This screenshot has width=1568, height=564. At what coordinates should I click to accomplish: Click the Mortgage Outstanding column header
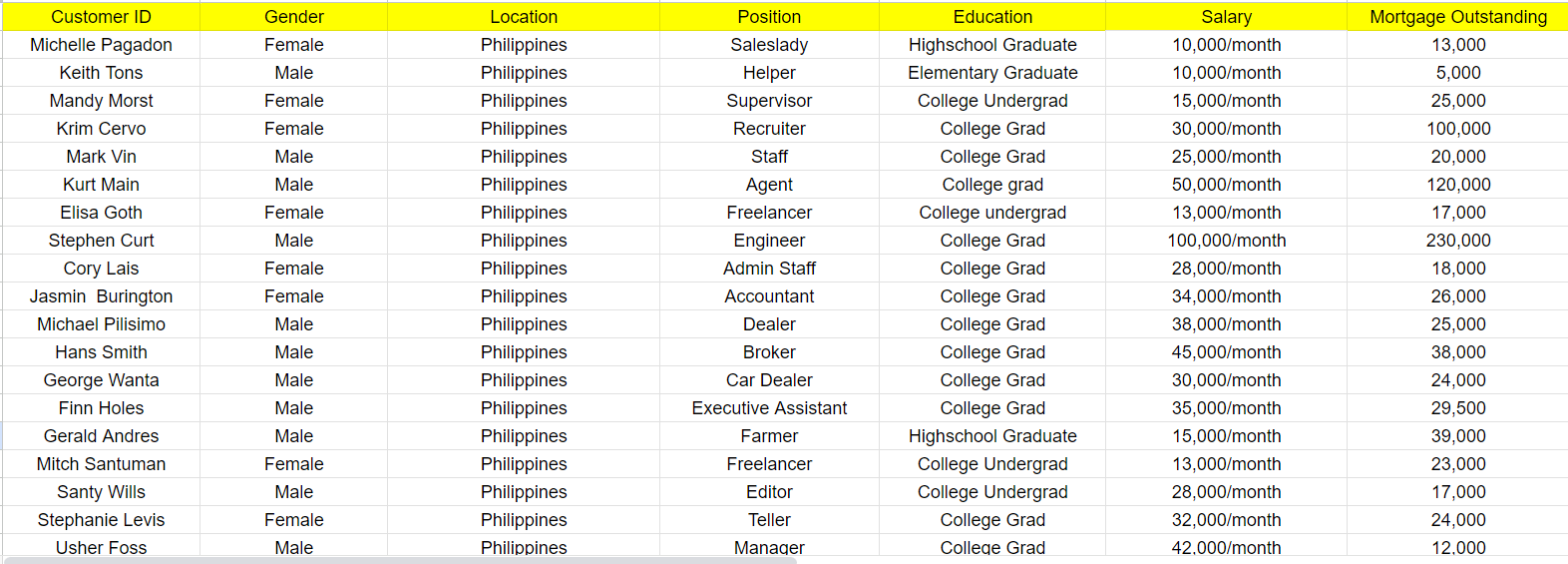[1457, 17]
